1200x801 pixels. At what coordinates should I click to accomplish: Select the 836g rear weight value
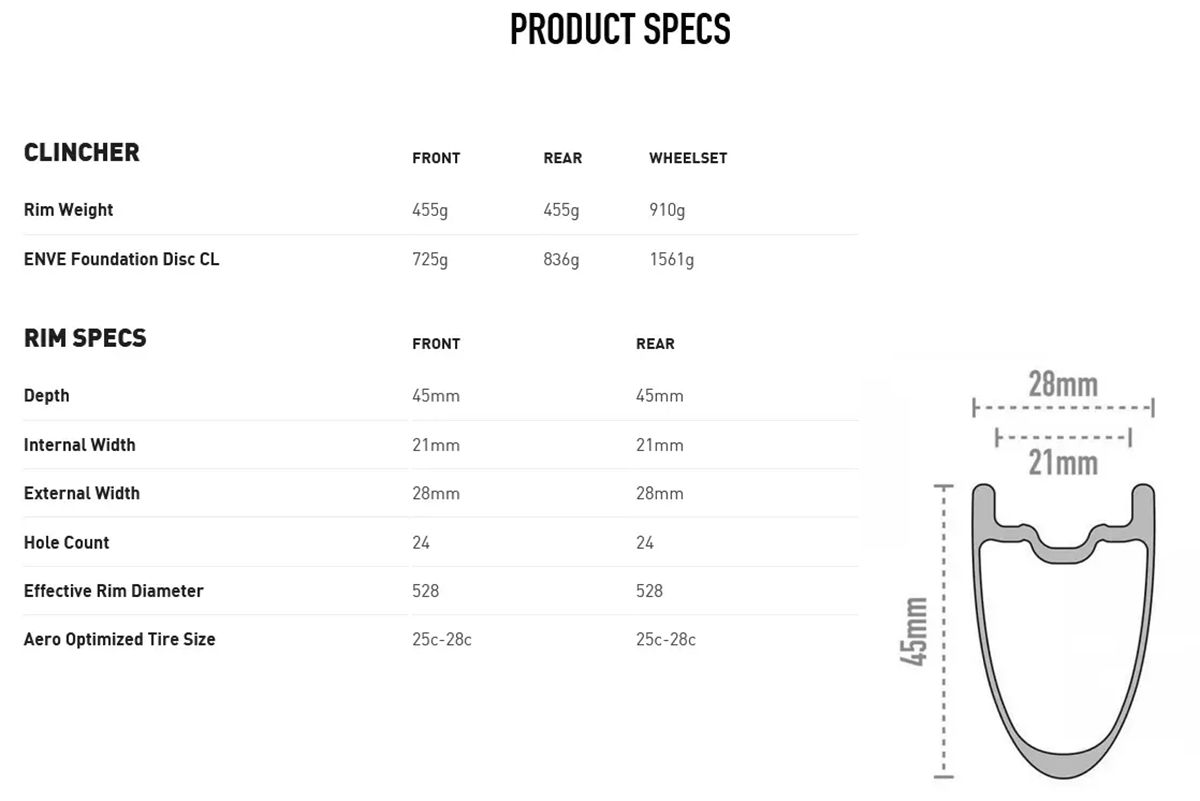click(x=561, y=260)
